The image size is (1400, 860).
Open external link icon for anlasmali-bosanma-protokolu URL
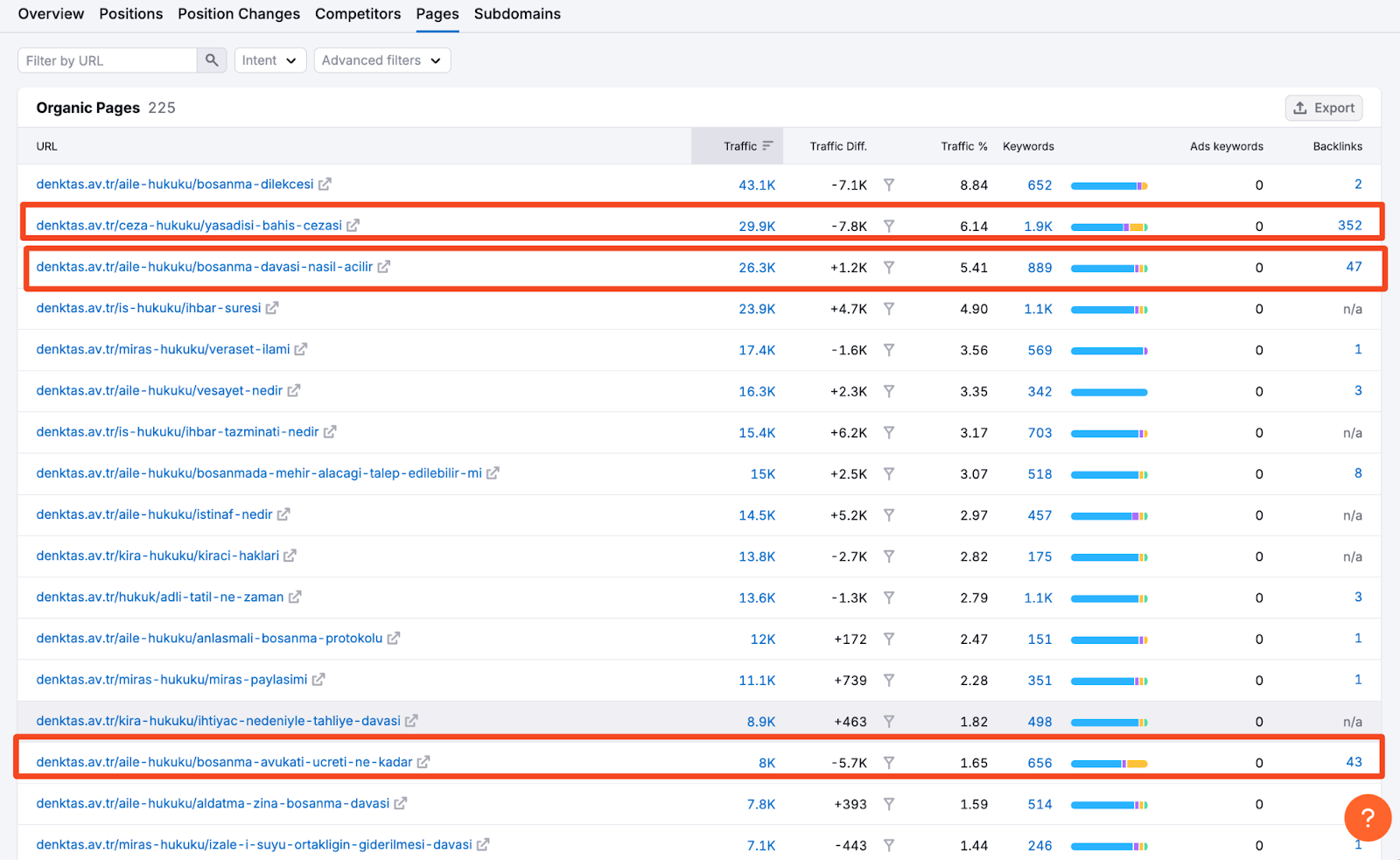click(x=394, y=639)
